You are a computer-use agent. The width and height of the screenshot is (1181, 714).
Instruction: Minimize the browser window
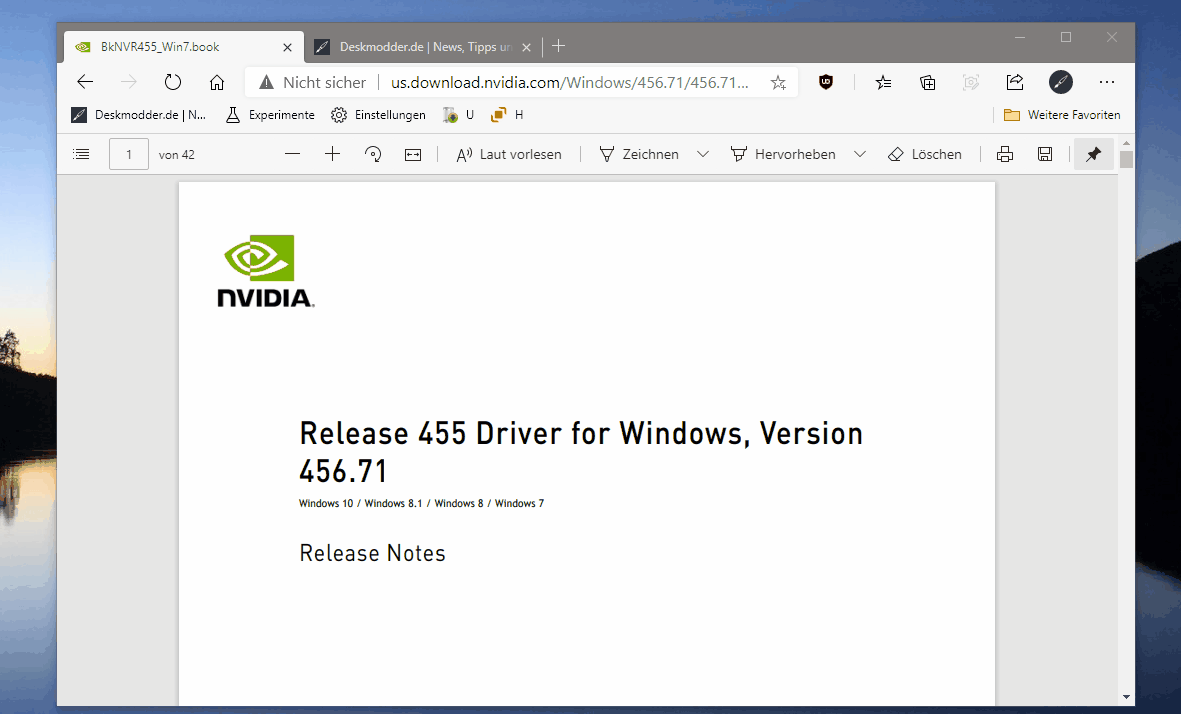pyautogui.click(x=1020, y=37)
